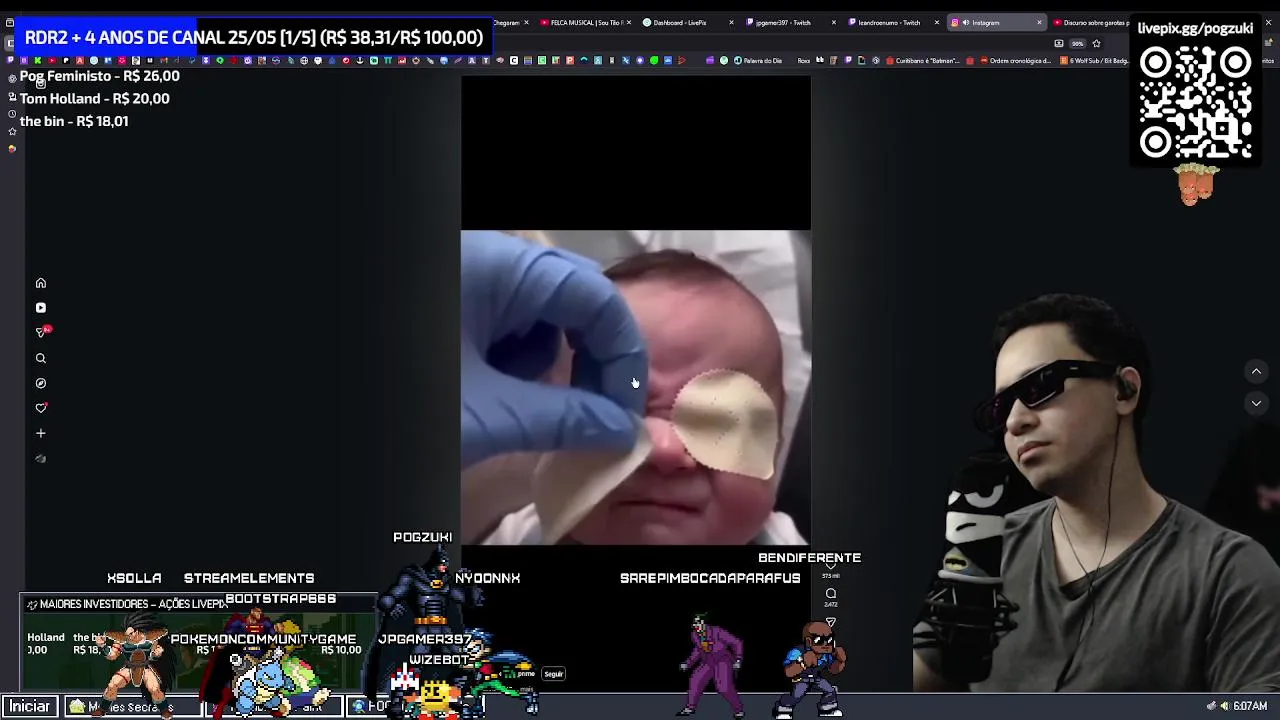This screenshot has height=720, width=1280.
Task: Click the 90% zoom level indicator
Action: [x=1077, y=43]
